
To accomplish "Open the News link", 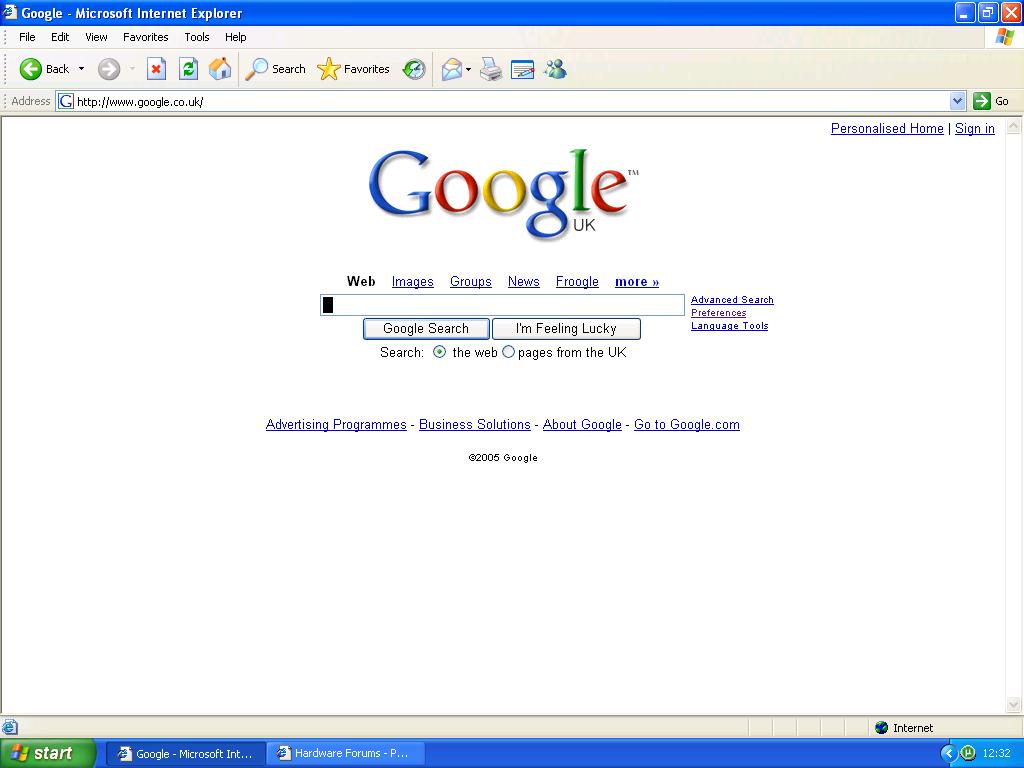I will (x=524, y=281).
